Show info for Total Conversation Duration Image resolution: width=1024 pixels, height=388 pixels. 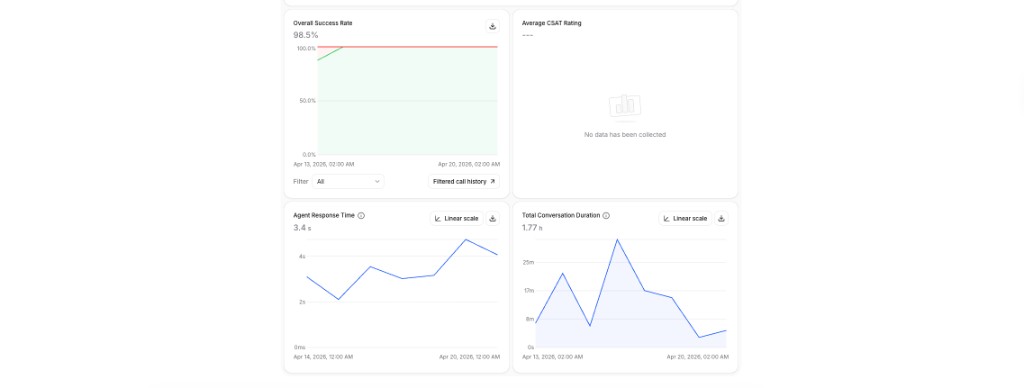(606, 216)
